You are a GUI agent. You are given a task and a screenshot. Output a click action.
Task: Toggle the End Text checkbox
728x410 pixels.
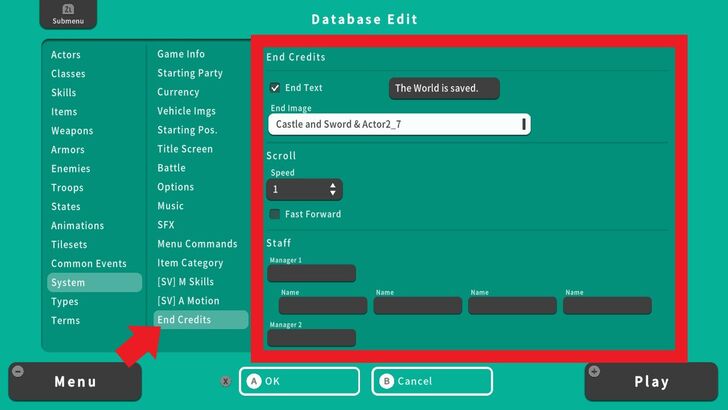point(275,88)
